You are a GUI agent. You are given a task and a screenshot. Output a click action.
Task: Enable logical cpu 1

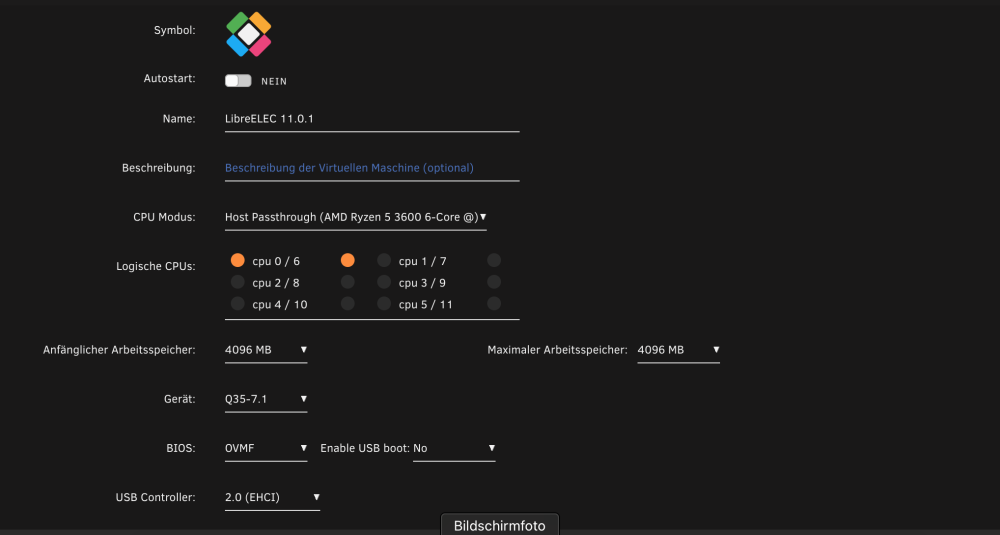coord(384,260)
